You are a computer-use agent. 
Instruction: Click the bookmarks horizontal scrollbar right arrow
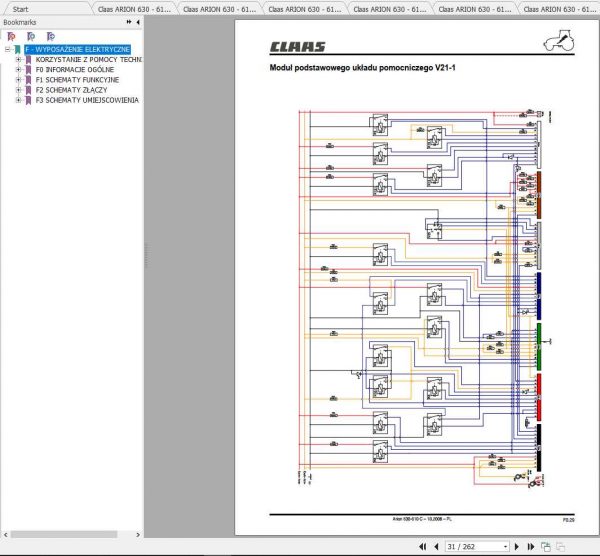tap(138, 535)
